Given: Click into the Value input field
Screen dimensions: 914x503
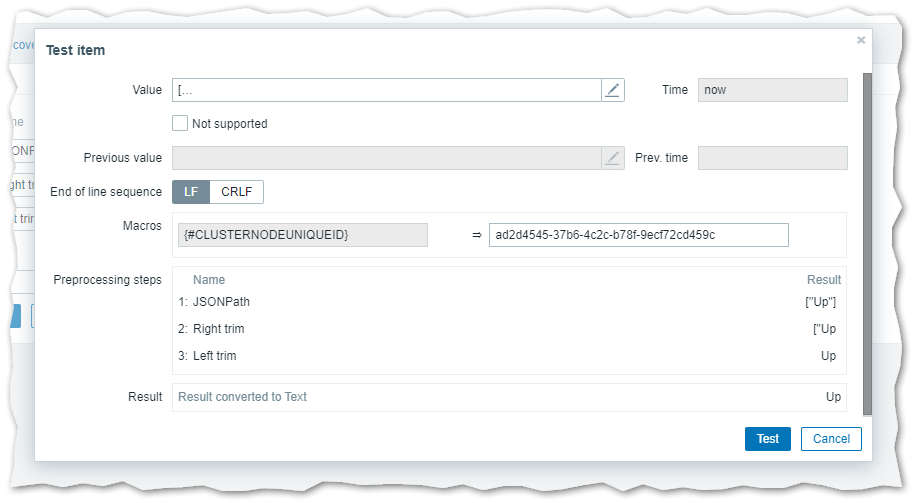Looking at the screenshot, I should [387, 90].
